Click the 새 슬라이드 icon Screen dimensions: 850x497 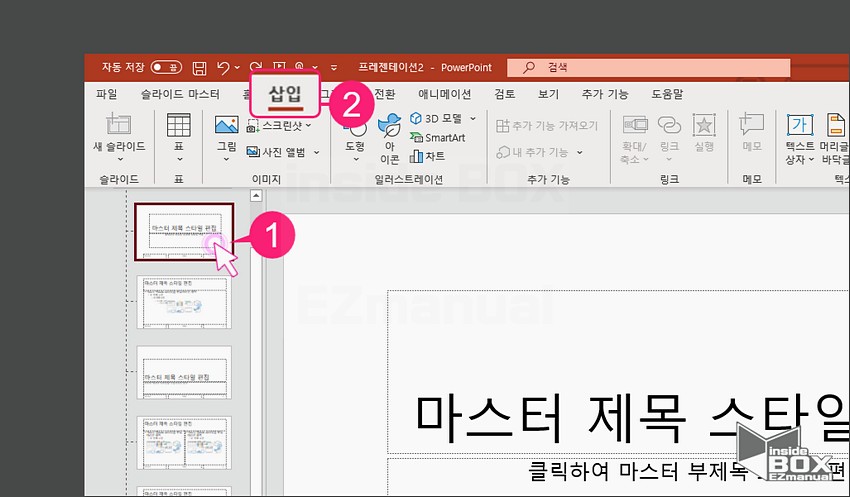[119, 124]
